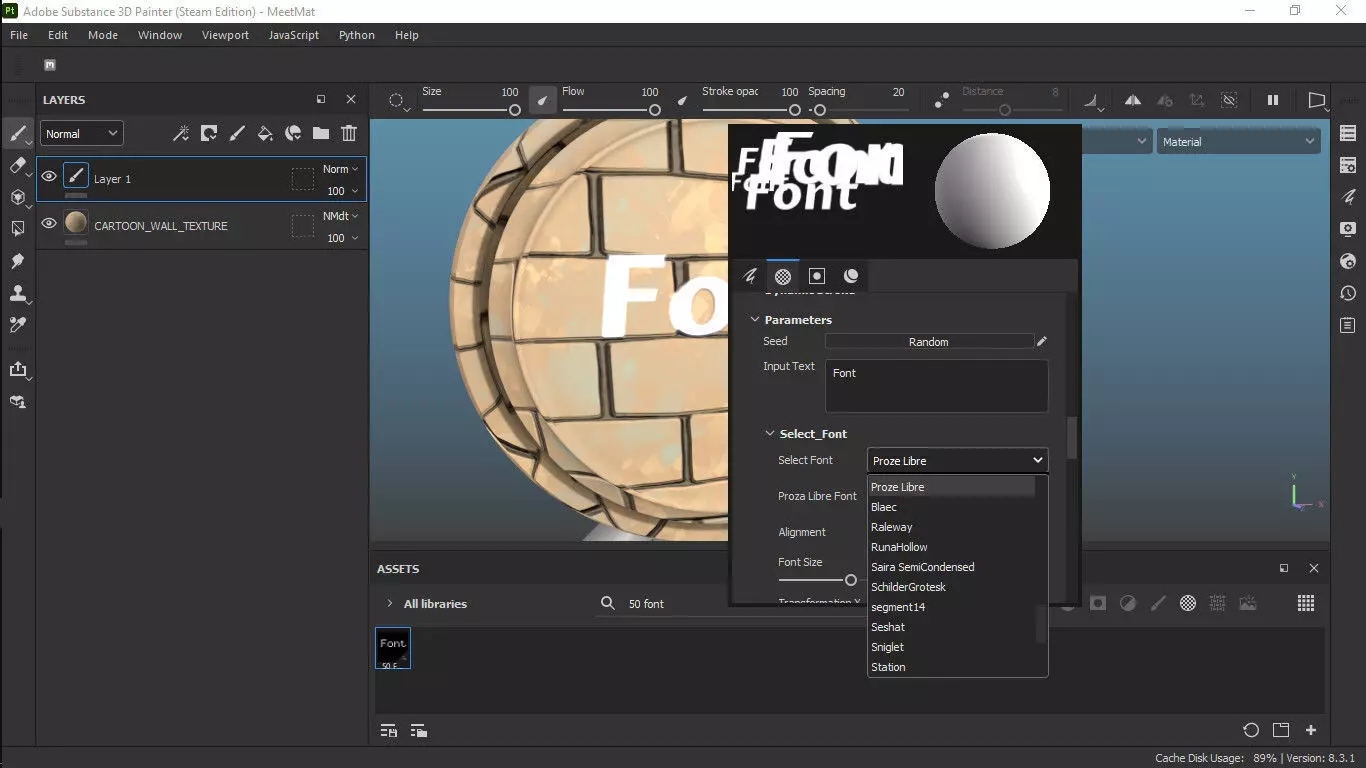Open CARTOON_WALL_TEXTURE NMdt blend mode dropdown
This screenshot has width=1366, height=768.
click(340, 216)
